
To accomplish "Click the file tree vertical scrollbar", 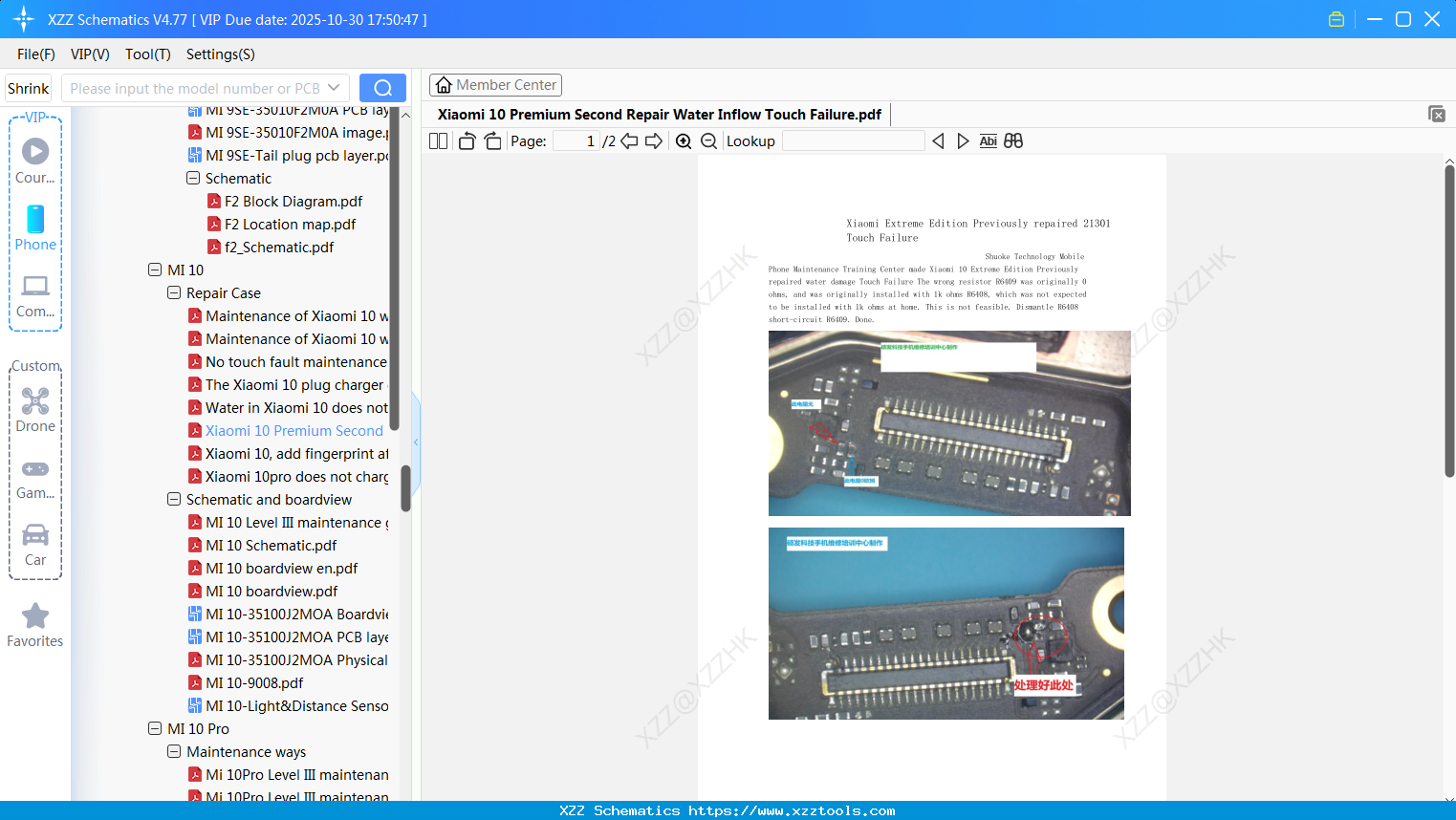I will coord(405,487).
